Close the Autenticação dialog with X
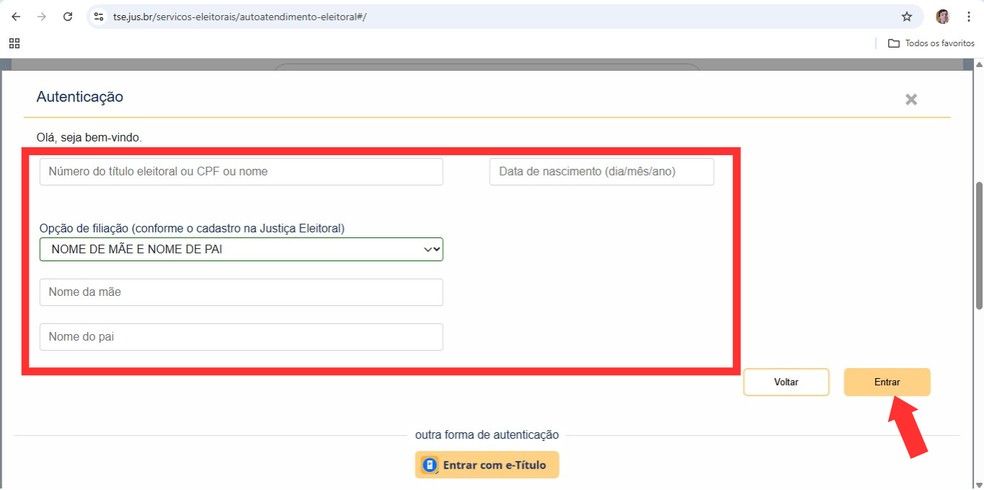 tap(911, 99)
